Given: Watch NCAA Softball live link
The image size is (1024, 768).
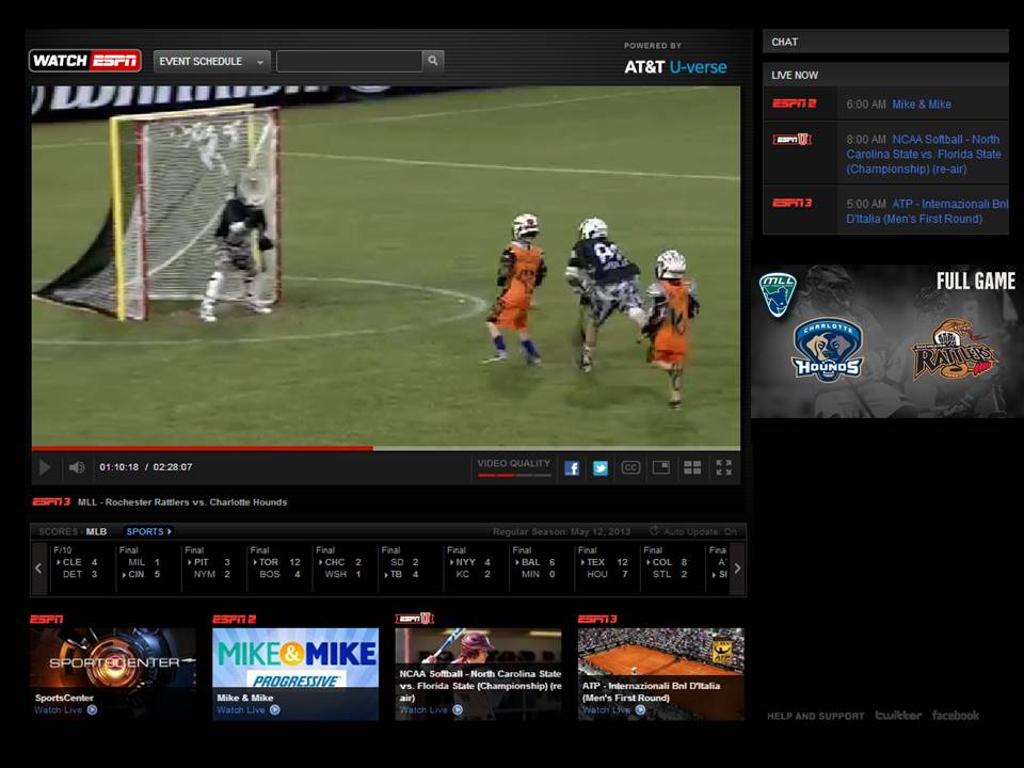Looking at the screenshot, I should click(431, 710).
